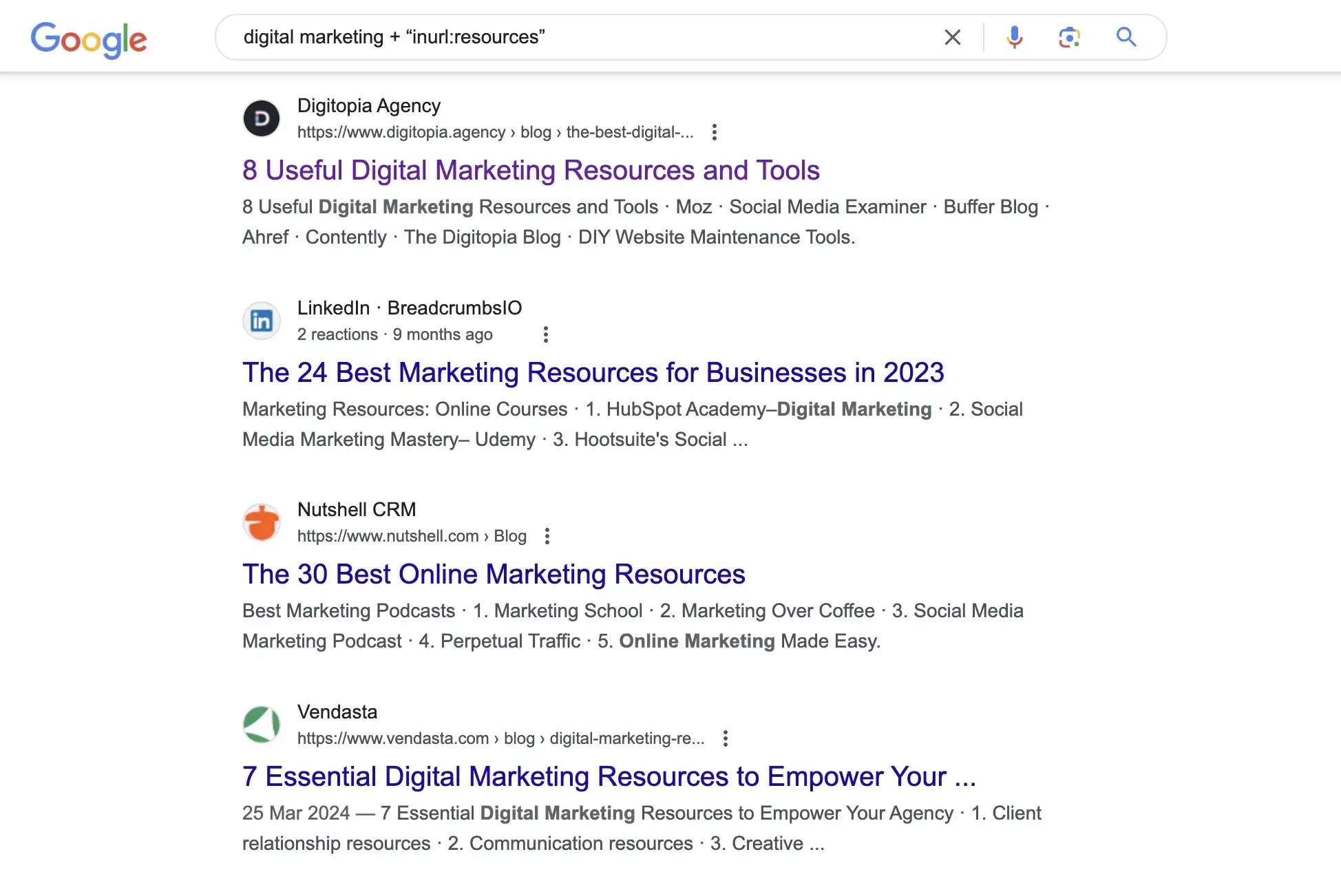Click the Google logo
The width and height of the screenshot is (1341, 896).
tap(89, 39)
